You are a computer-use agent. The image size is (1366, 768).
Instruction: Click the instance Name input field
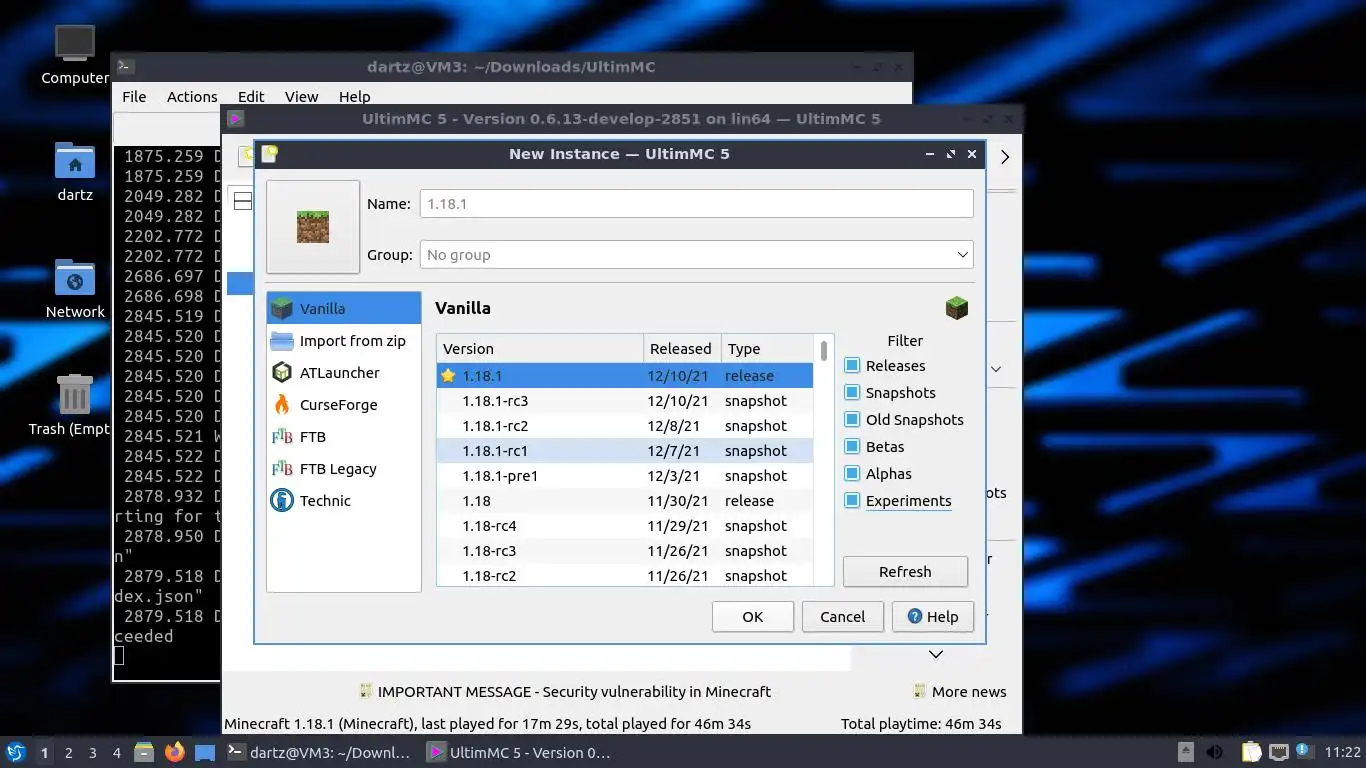tap(696, 204)
